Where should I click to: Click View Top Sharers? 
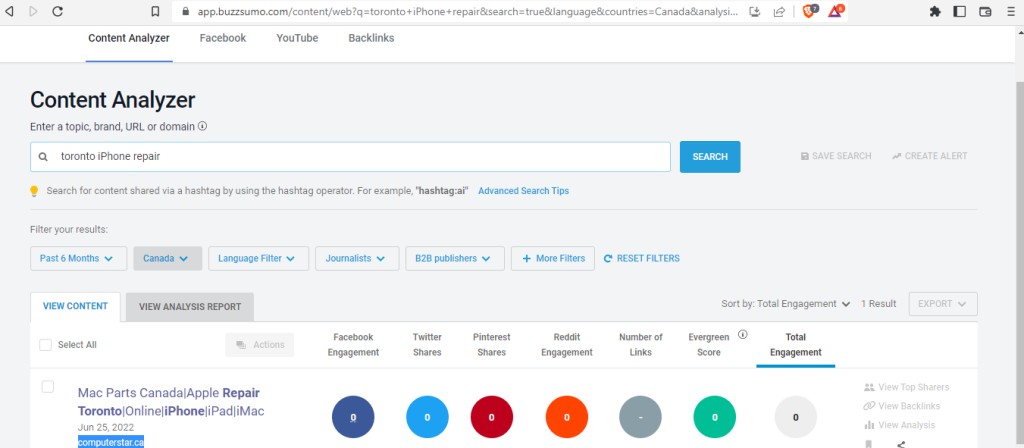[x=906, y=387]
